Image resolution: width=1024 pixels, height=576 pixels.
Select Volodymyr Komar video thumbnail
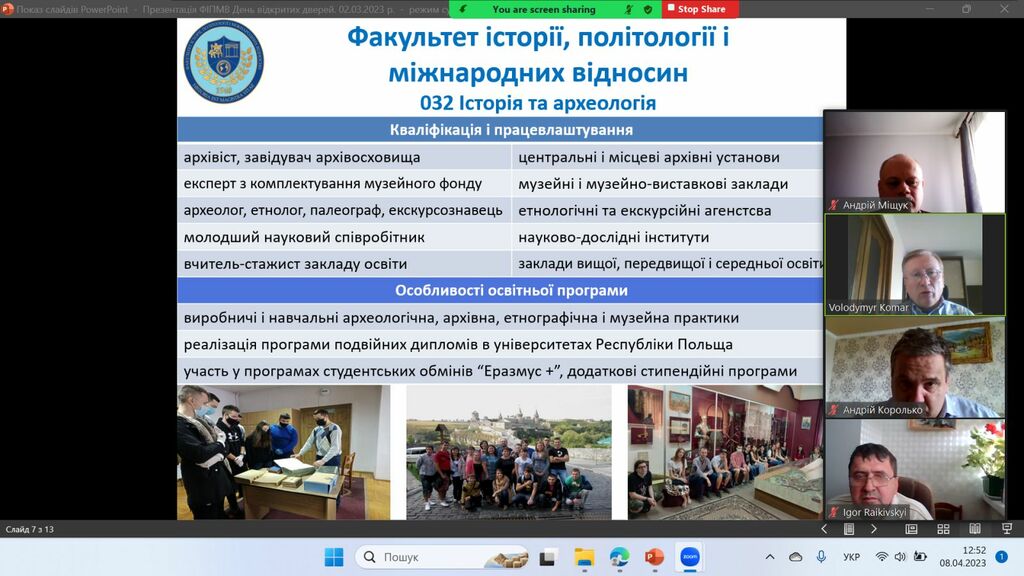coord(914,265)
